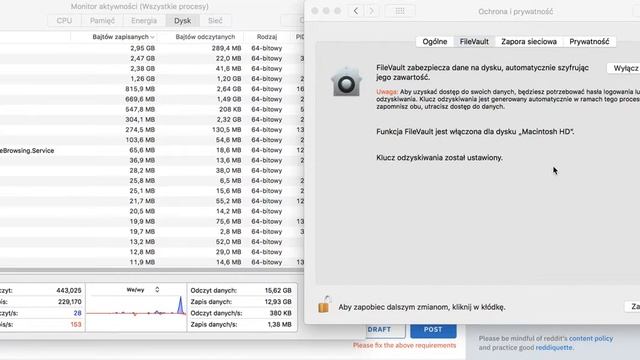This screenshot has width=640, height=360.
Task: Click the lock icon to prevent changes
Action: pyautogui.click(x=324, y=304)
